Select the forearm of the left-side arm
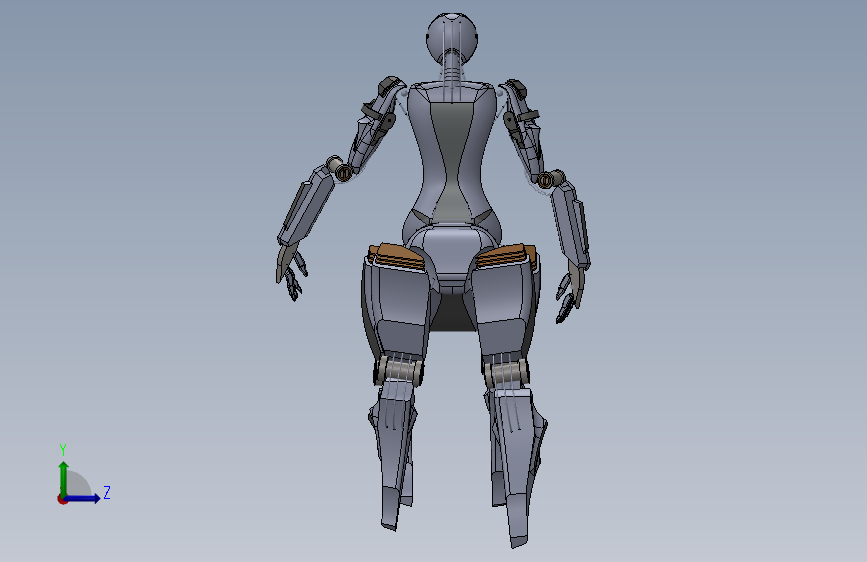Viewport: 867px width, 562px height. pyautogui.click(x=305, y=206)
